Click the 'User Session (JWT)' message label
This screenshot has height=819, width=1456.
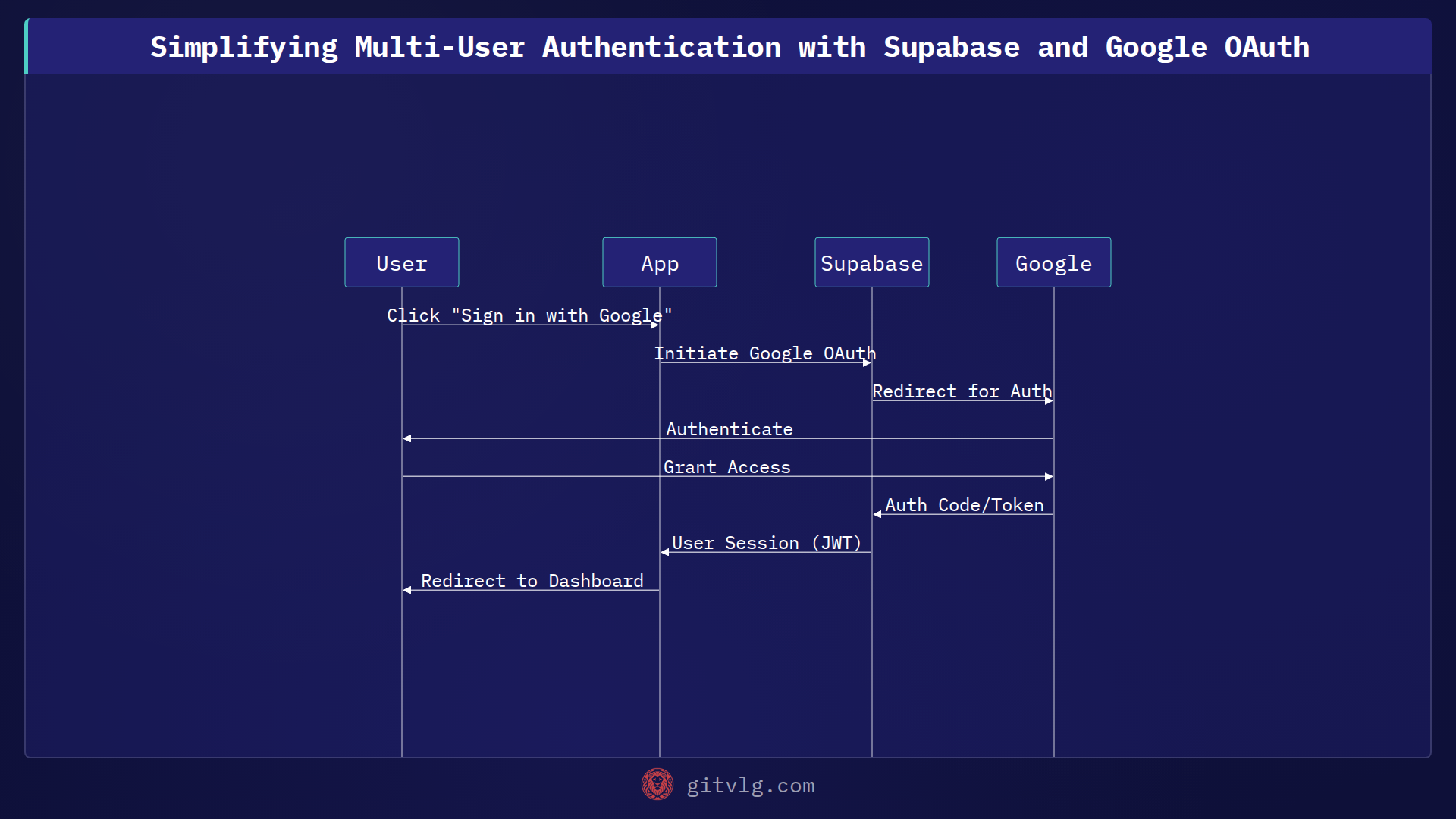click(x=767, y=543)
